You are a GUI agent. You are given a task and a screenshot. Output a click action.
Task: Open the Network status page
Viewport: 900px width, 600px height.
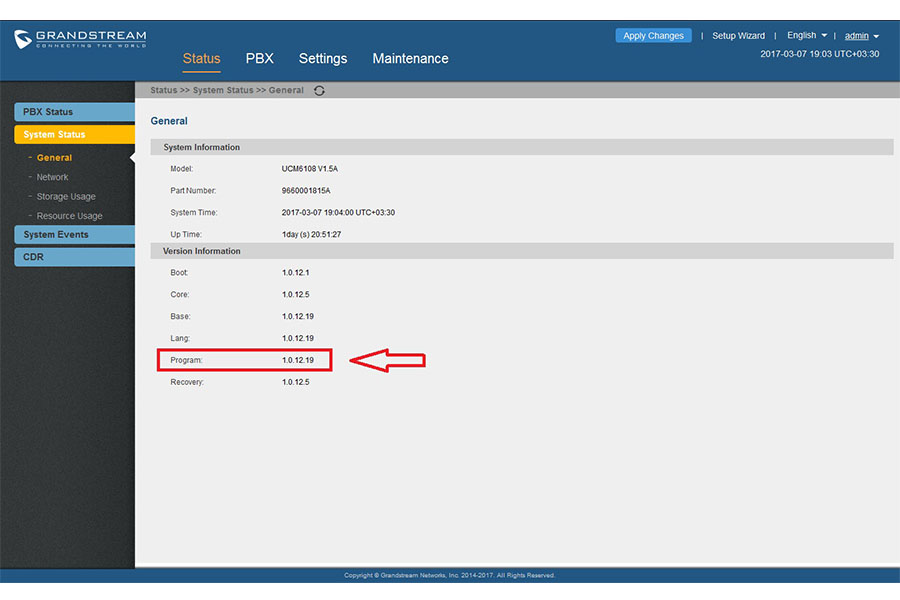[x=52, y=177]
